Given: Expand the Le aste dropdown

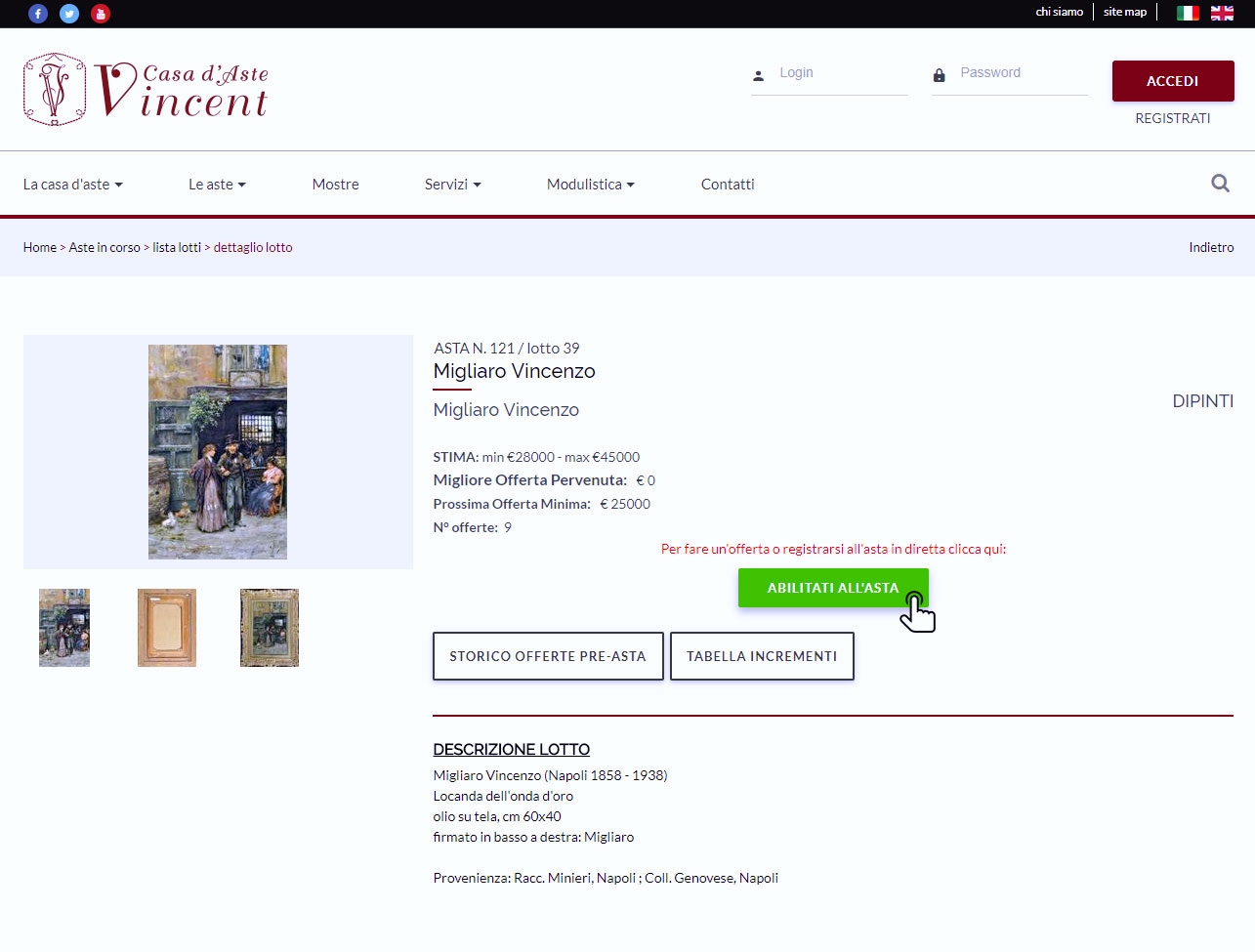Looking at the screenshot, I should pos(217,185).
